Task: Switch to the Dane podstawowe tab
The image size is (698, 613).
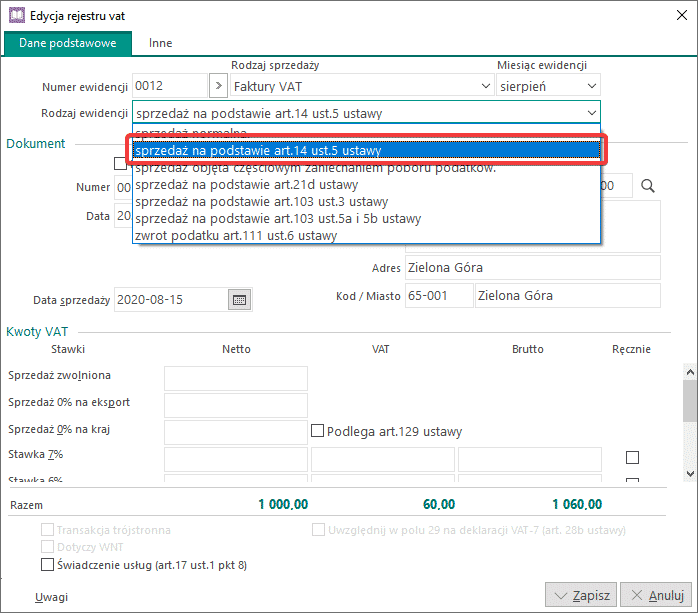Action: 68,43
